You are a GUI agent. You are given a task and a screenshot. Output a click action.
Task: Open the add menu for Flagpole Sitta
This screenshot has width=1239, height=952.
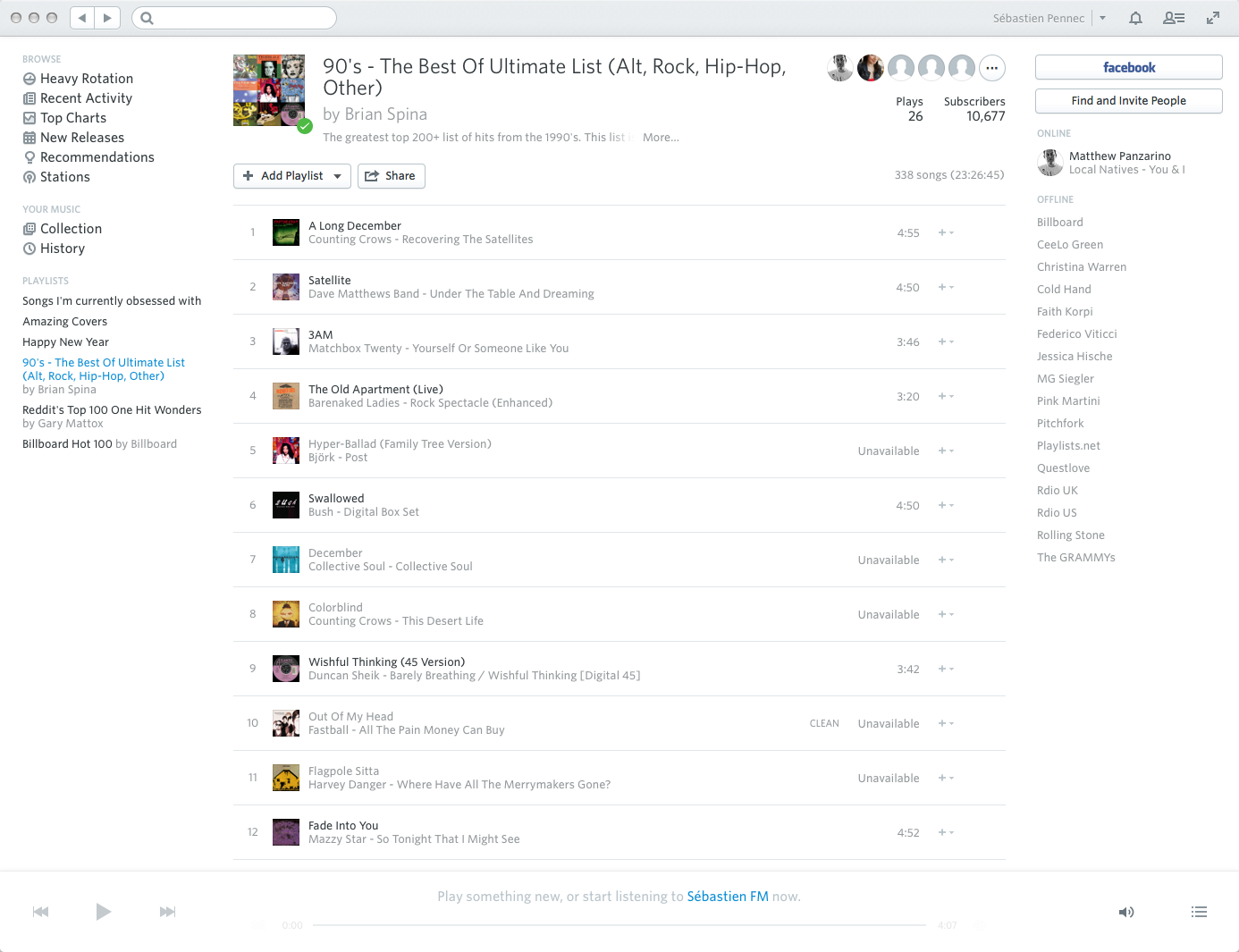(x=946, y=779)
